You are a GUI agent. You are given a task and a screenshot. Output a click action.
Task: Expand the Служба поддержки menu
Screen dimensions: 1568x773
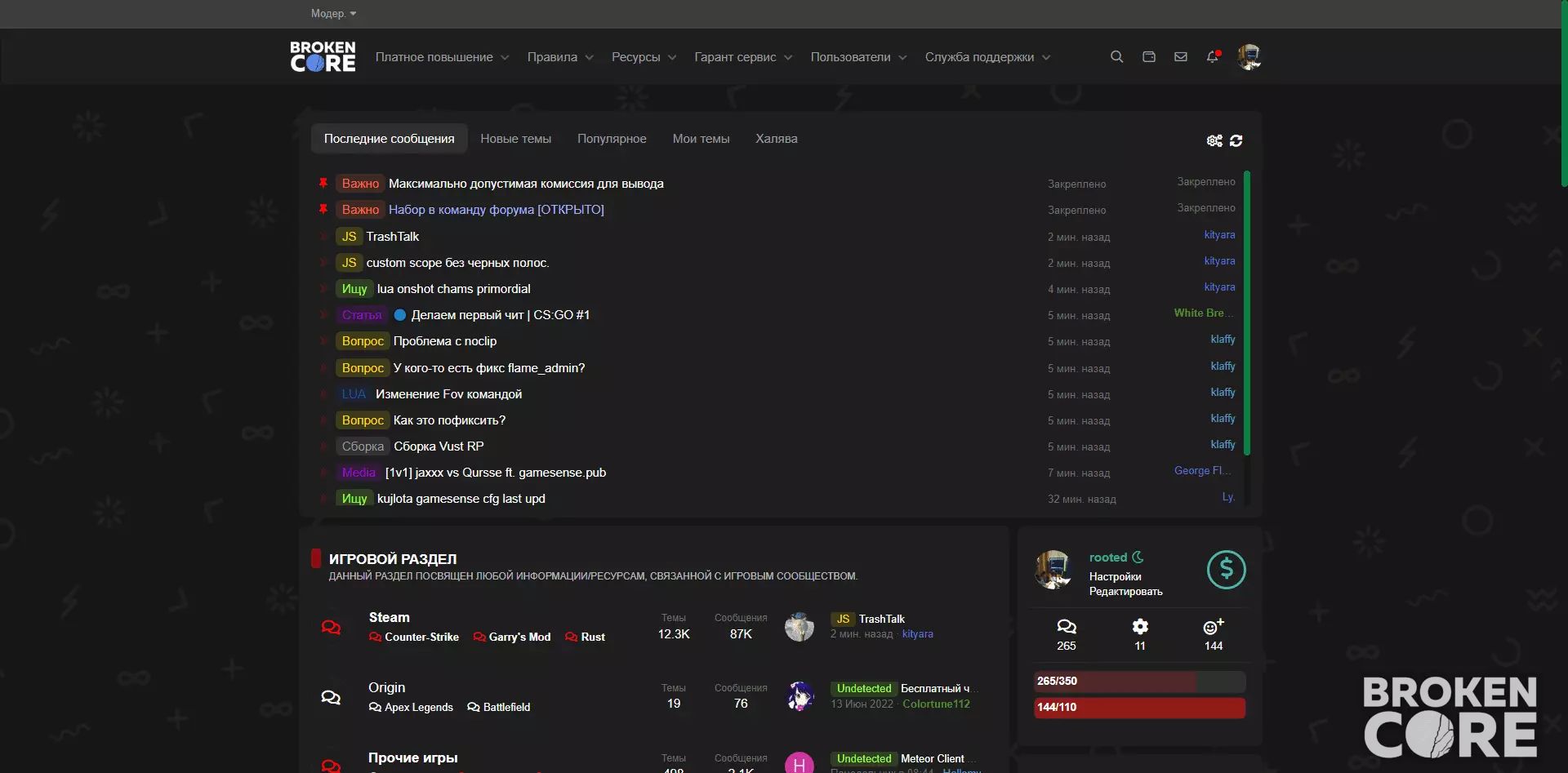tap(987, 57)
